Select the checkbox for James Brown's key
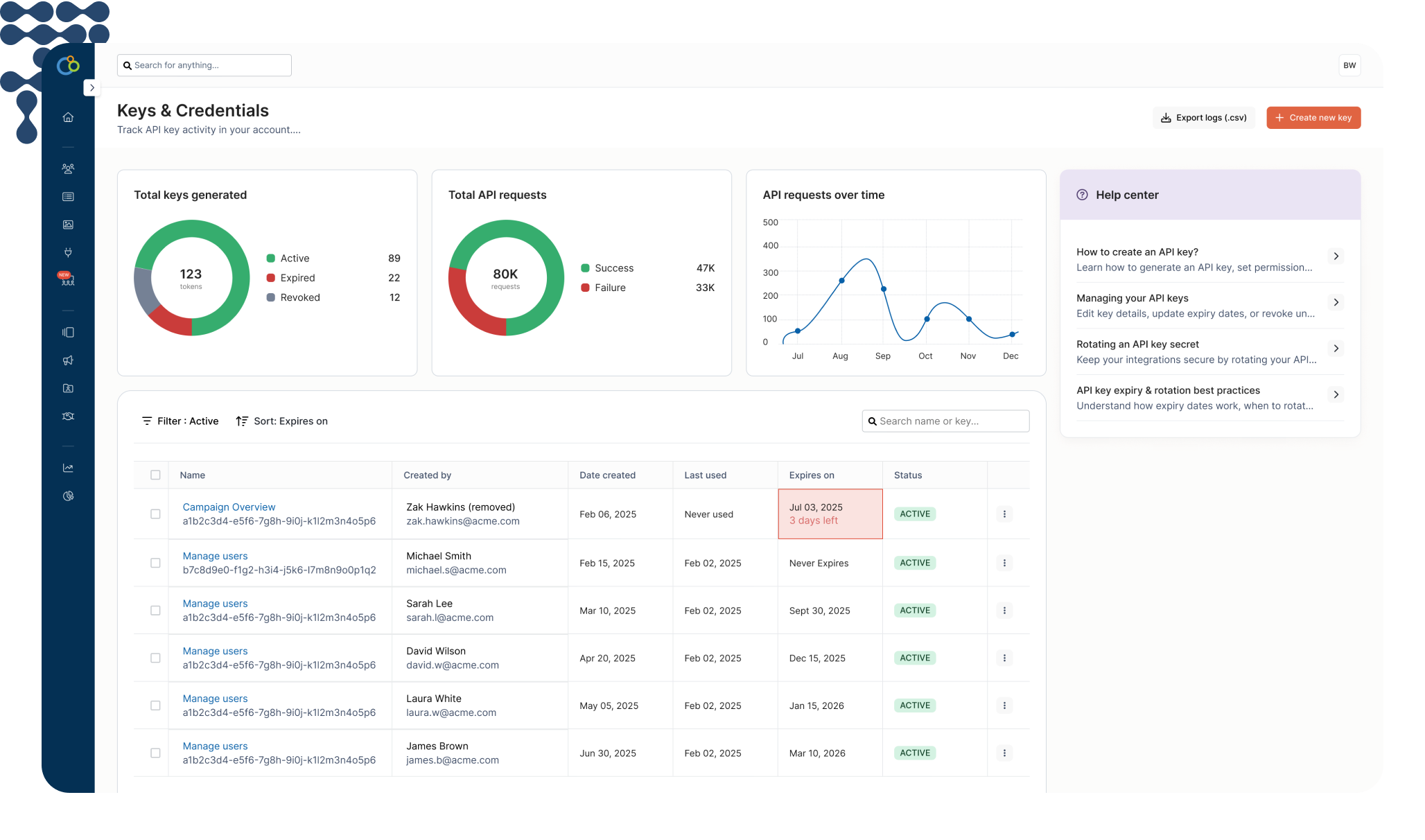Viewport: 1425px width, 840px height. point(155,753)
